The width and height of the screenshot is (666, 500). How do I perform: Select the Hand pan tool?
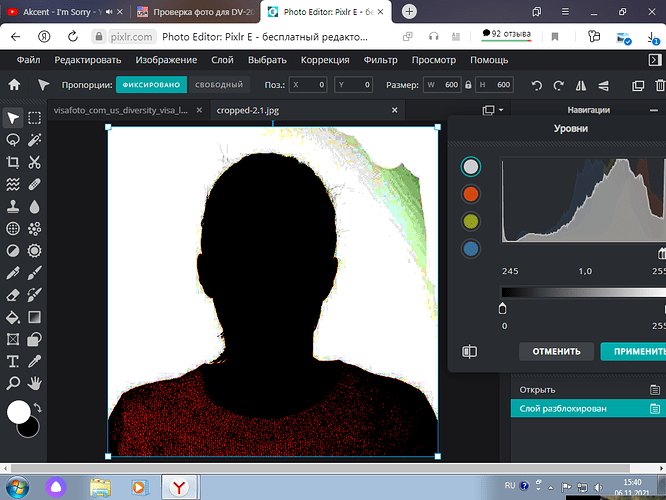[34, 384]
